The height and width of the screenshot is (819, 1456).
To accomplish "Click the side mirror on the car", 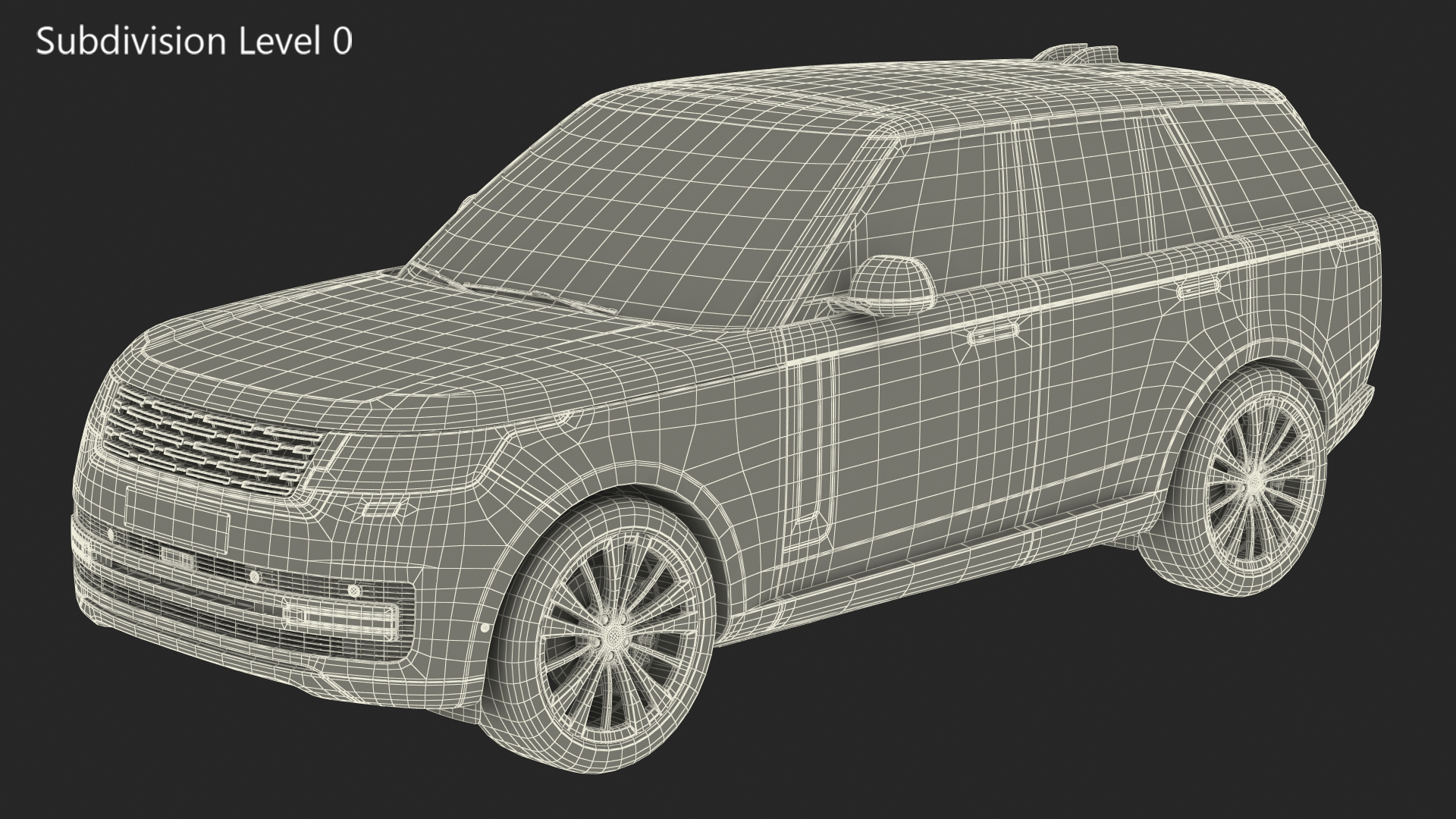I will coord(892,284).
